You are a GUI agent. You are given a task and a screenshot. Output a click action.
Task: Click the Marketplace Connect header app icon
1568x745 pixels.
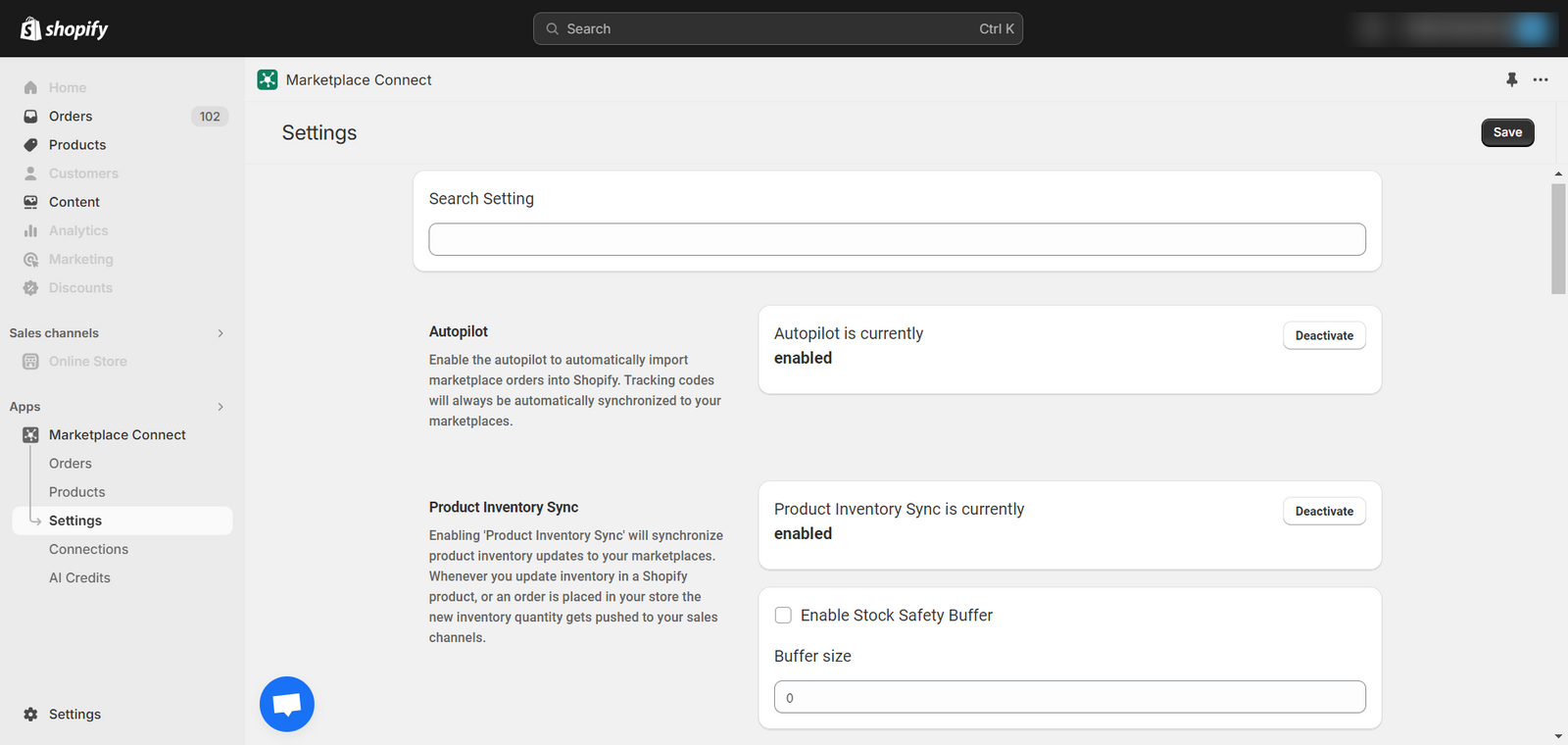pyautogui.click(x=268, y=79)
